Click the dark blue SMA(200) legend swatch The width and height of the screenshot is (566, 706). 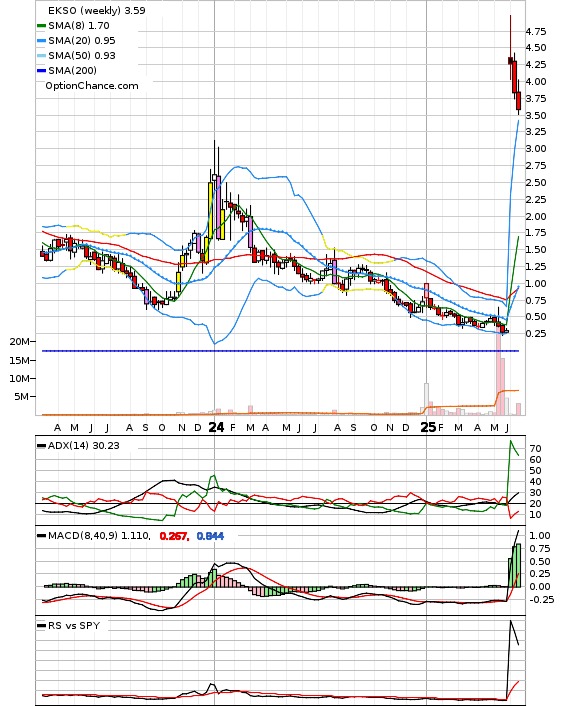[x=41, y=71]
